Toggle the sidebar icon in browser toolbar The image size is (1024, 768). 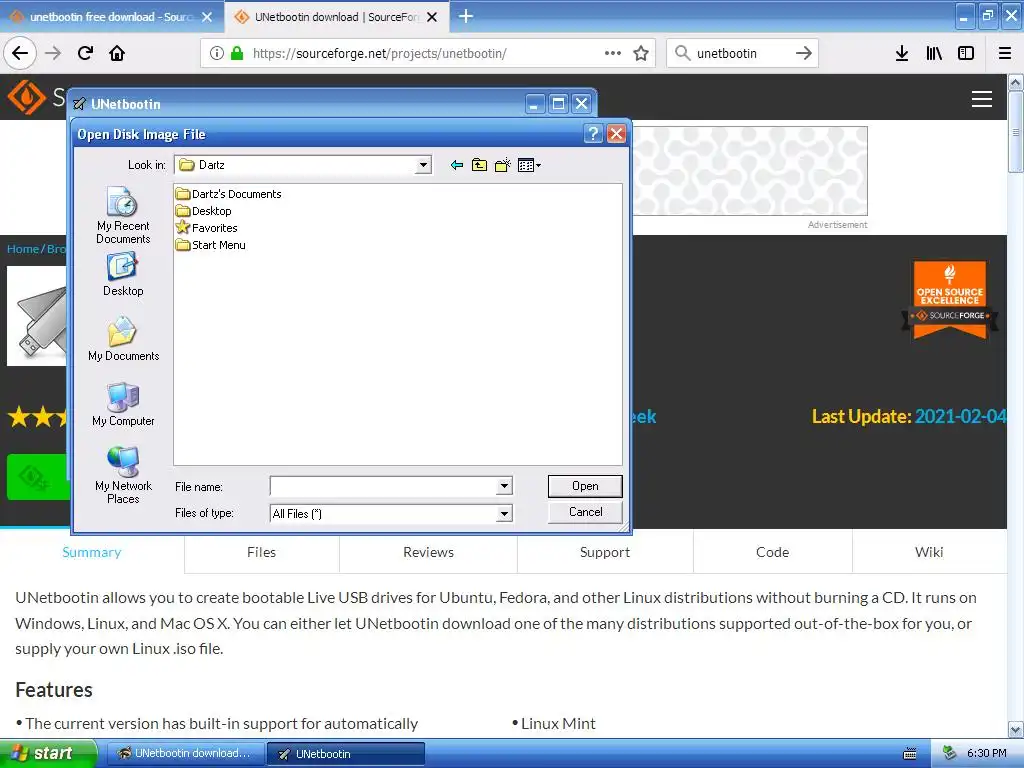click(x=966, y=53)
